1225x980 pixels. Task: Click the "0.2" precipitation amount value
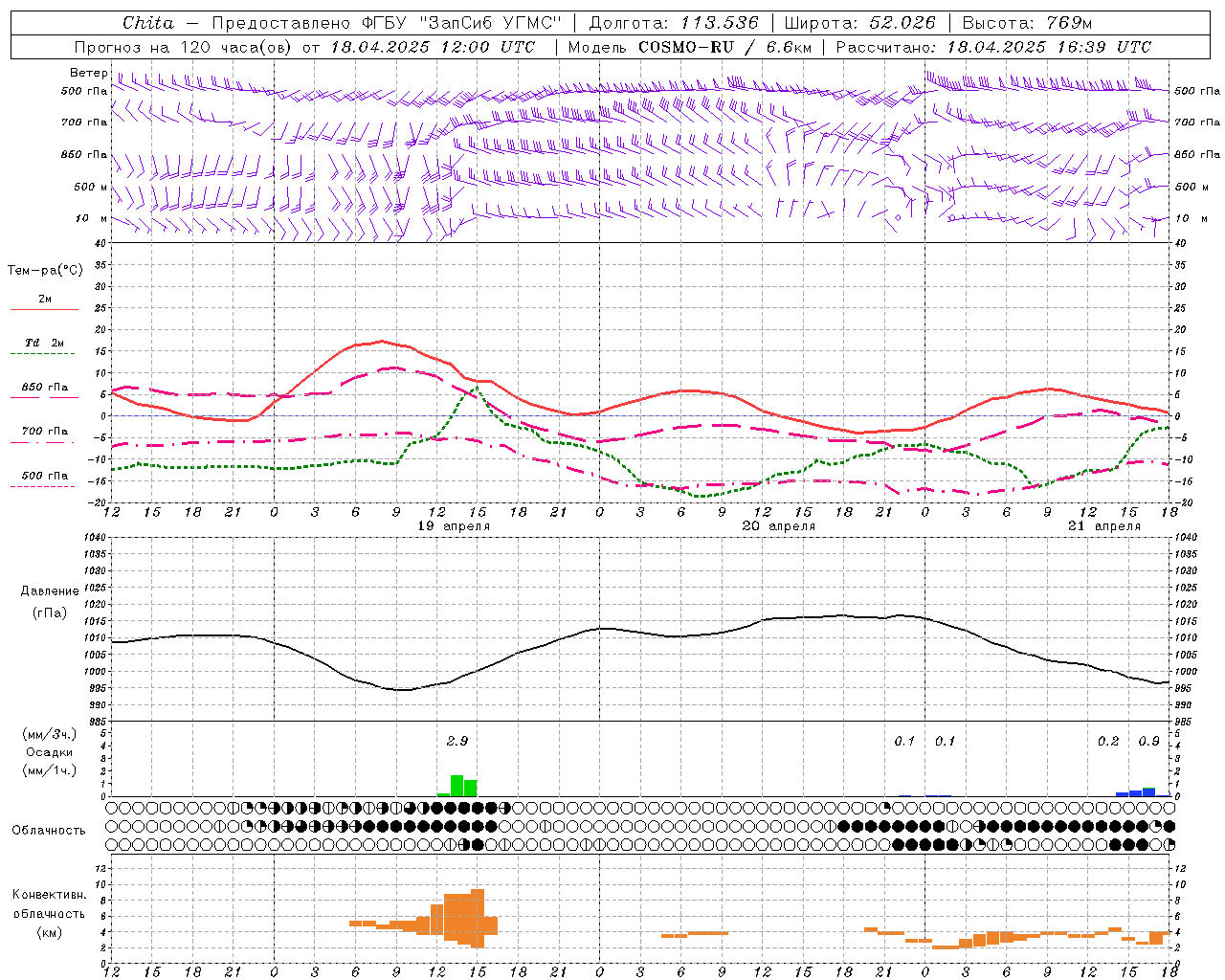tap(1108, 741)
